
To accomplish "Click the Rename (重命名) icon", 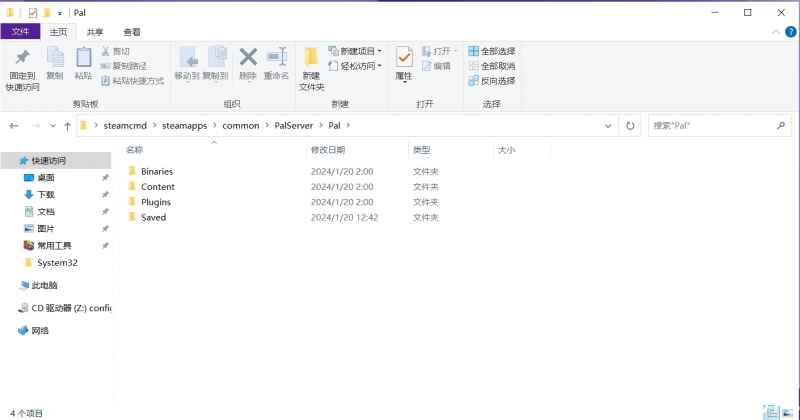I will pos(277,57).
